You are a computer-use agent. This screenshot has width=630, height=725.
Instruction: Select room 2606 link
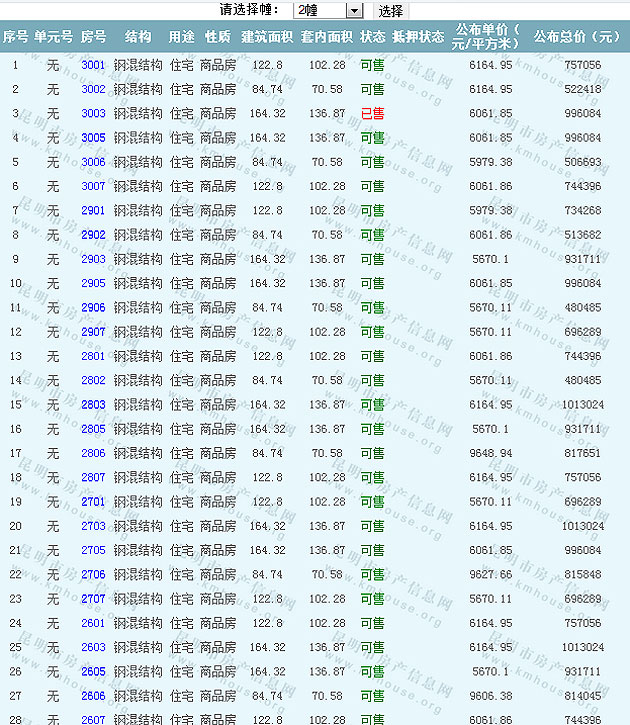point(93,696)
